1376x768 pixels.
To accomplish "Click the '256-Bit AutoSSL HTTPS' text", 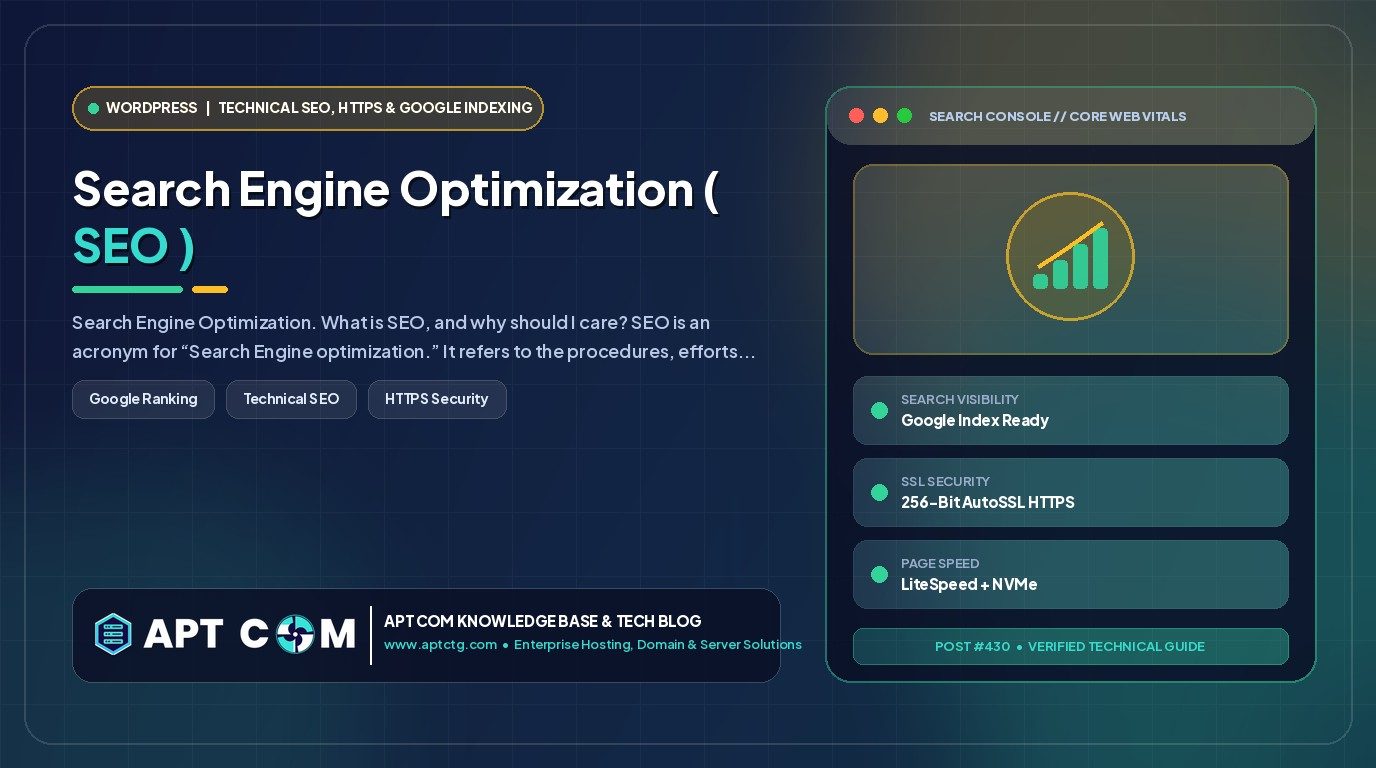I will [988, 502].
